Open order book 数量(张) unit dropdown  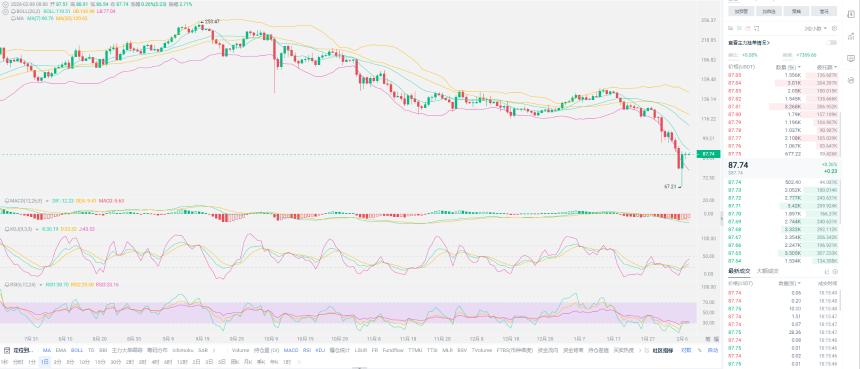(788, 67)
